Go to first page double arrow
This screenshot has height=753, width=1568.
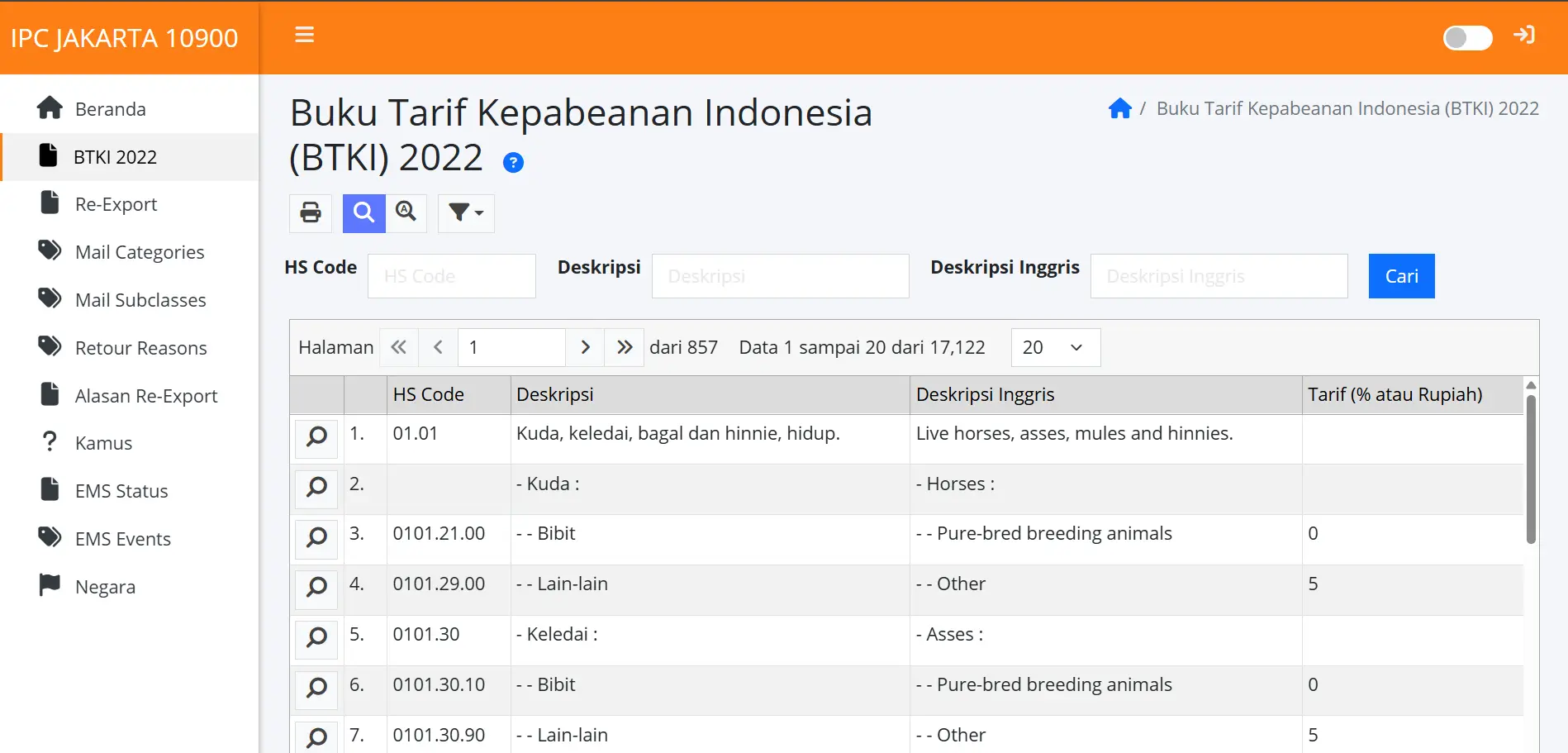click(399, 347)
